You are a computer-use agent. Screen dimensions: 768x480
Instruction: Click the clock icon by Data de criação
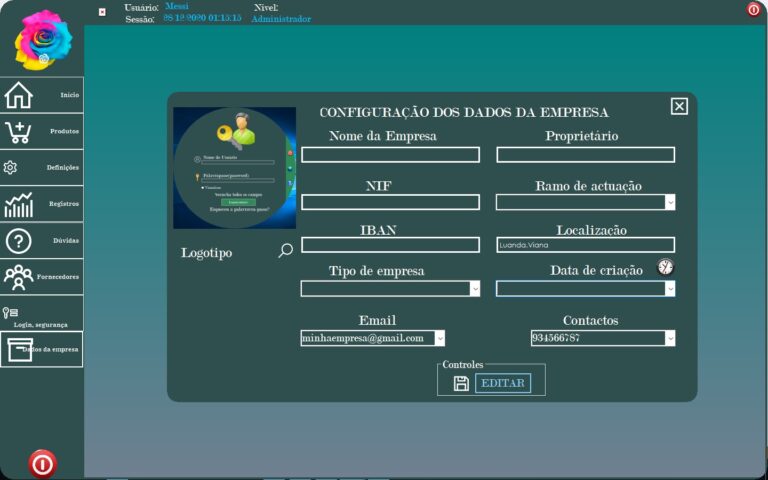665,267
